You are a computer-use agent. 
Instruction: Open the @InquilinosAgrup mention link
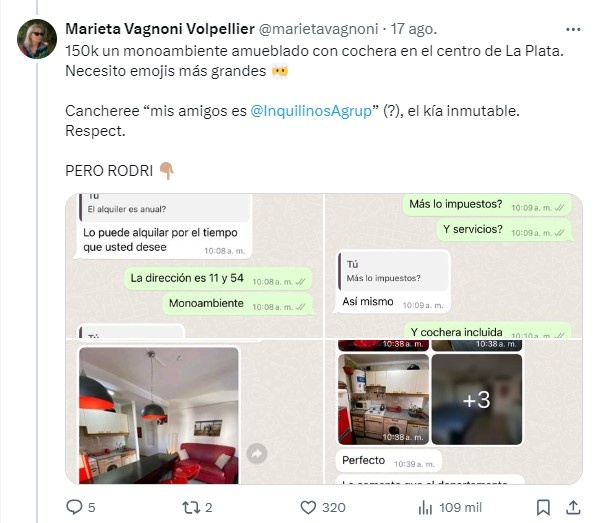[x=311, y=111]
